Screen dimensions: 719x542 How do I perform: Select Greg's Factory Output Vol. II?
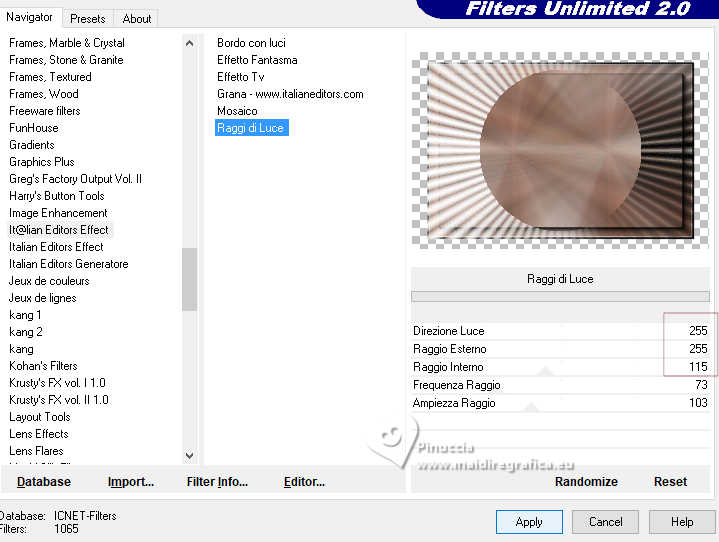76,178
